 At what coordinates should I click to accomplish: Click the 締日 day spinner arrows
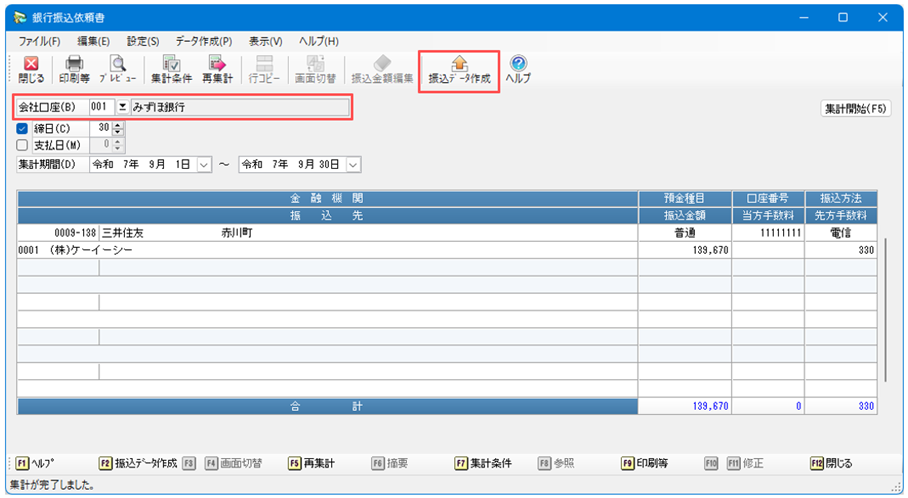(120, 128)
